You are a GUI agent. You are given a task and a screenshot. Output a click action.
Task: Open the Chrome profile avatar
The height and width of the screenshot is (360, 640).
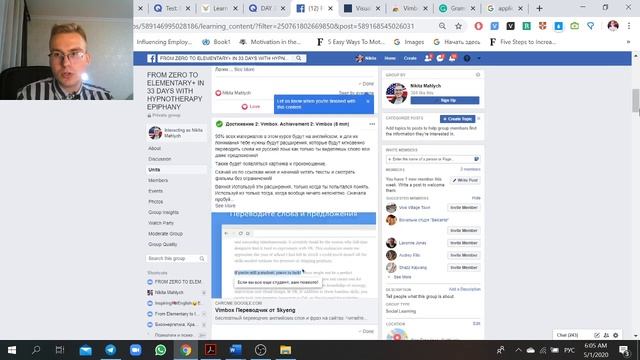pyautogui.click(x=613, y=26)
